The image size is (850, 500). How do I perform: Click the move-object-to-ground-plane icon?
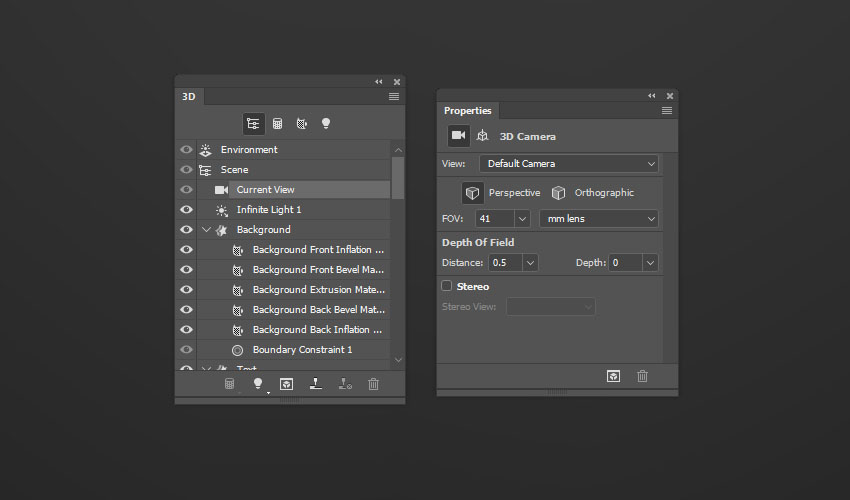pyautogui.click(x=315, y=384)
